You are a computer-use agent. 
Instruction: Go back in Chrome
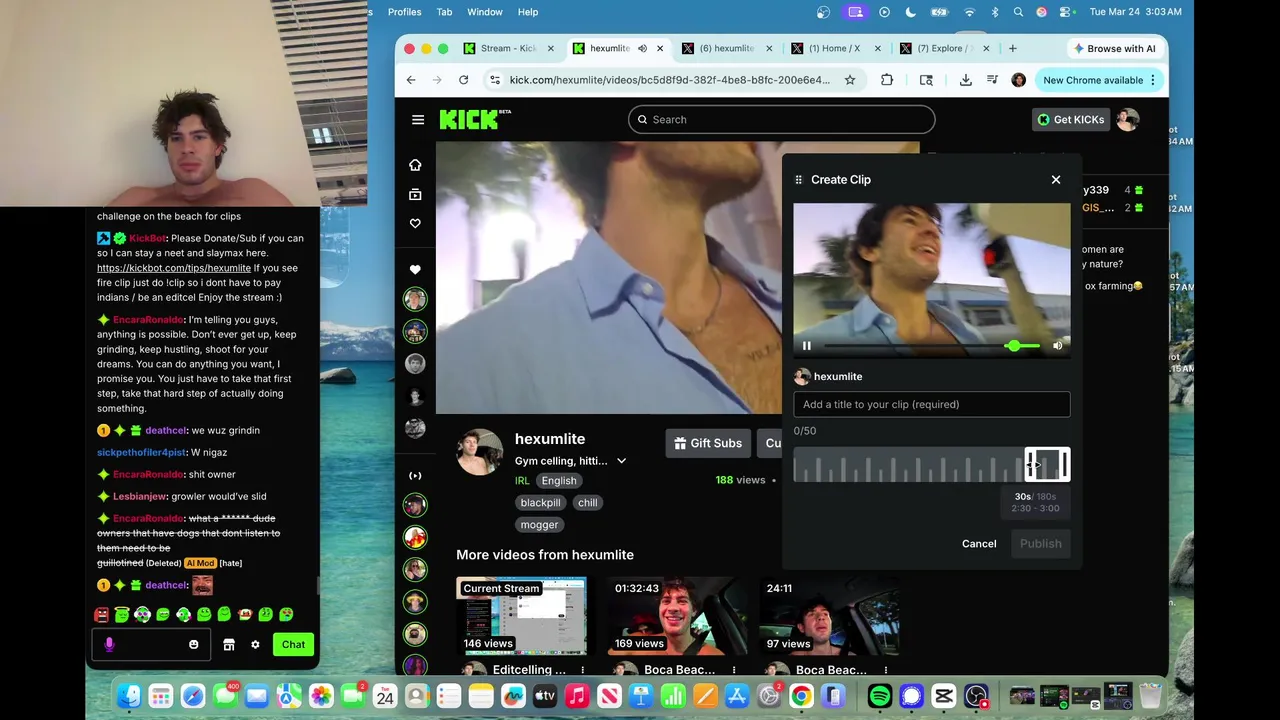coord(411,80)
